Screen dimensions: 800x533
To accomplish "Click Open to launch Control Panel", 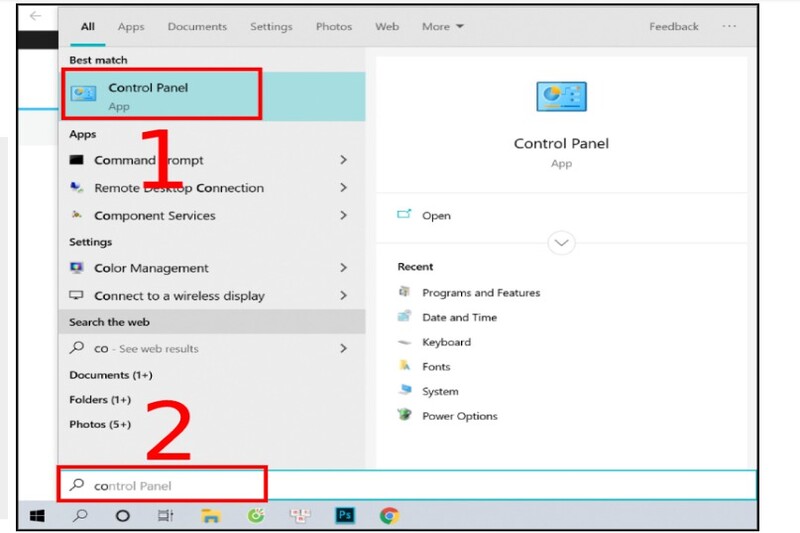I will click(x=436, y=215).
